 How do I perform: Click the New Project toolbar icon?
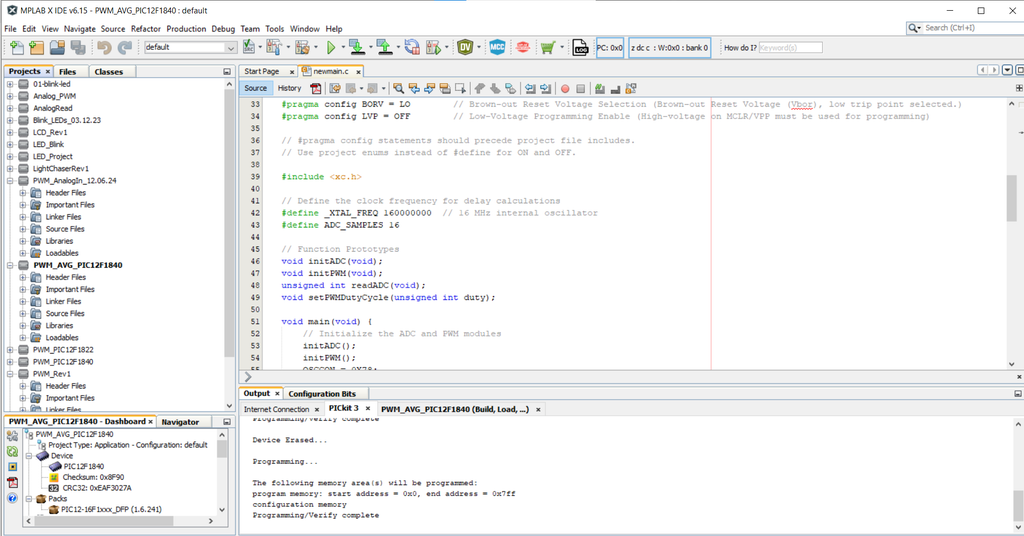37,47
